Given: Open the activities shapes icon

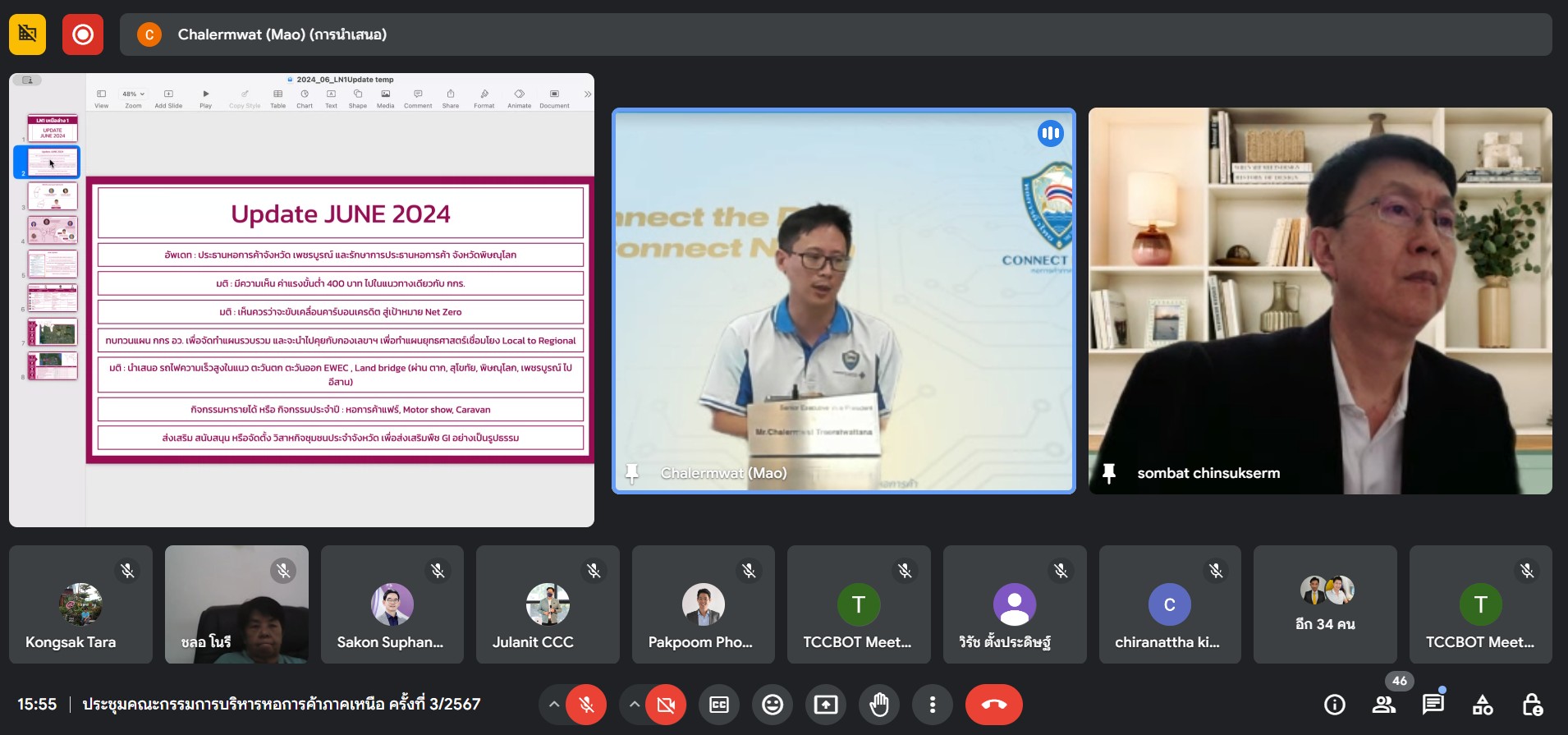Looking at the screenshot, I should tap(1482, 705).
